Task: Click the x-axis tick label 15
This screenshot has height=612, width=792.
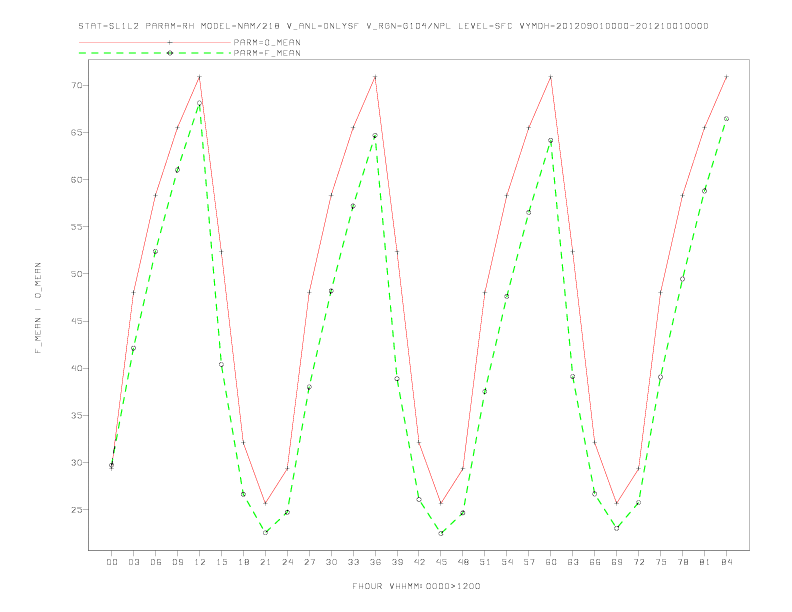Action: point(221,562)
